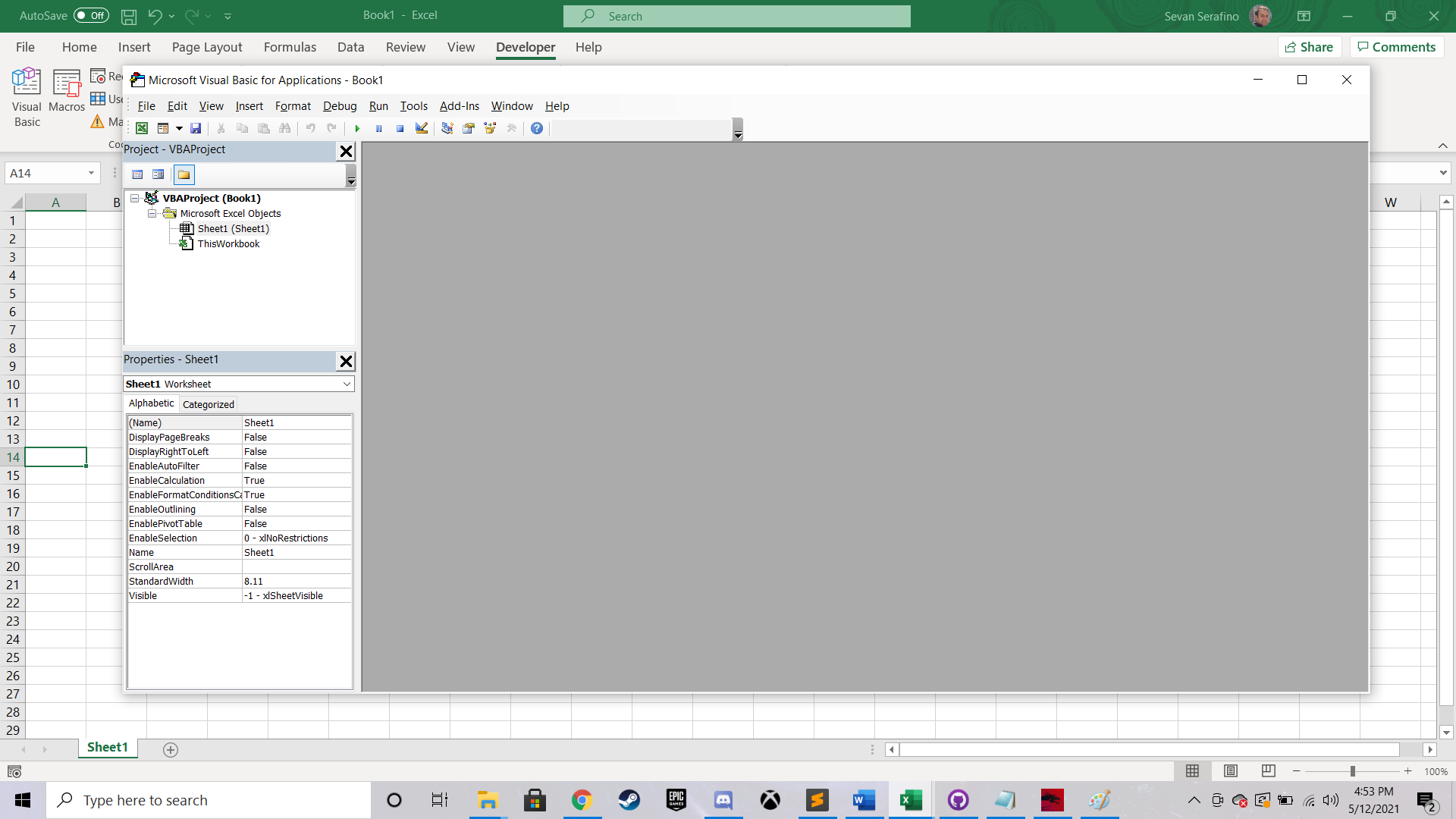The image size is (1456, 819).
Task: Collapse the VBAProject (Book1) tree node
Action: tap(134, 198)
